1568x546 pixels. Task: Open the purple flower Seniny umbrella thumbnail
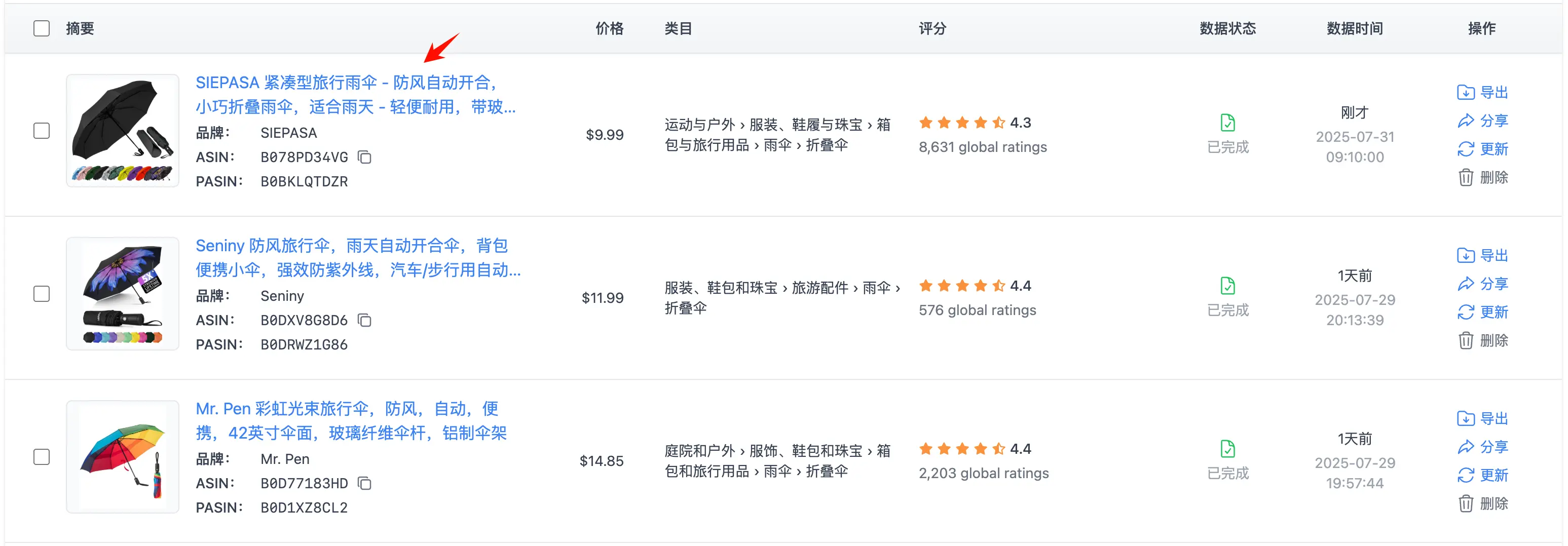pos(122,294)
